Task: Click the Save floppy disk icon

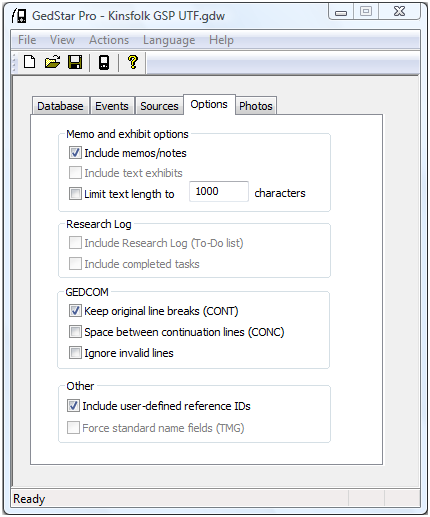Action: click(x=75, y=62)
